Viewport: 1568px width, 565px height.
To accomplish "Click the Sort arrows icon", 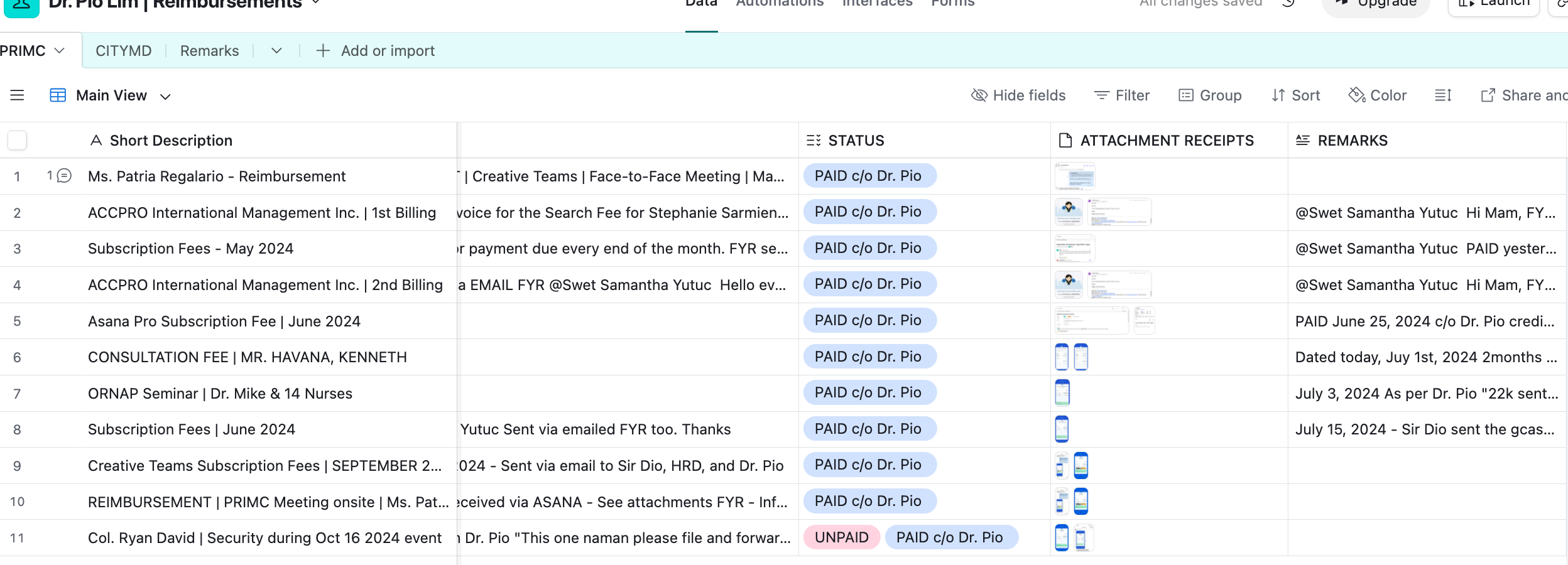I will (1278, 95).
